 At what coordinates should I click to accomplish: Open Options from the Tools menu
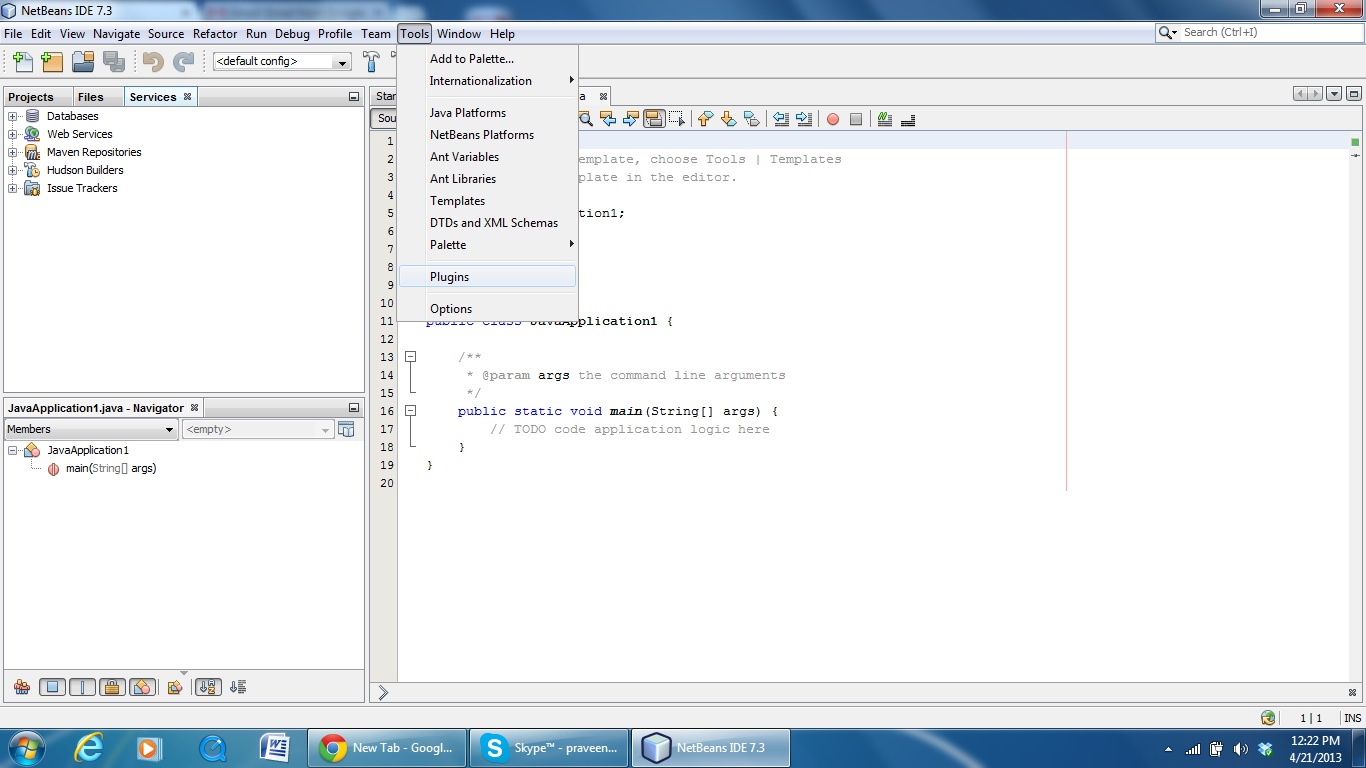click(450, 308)
